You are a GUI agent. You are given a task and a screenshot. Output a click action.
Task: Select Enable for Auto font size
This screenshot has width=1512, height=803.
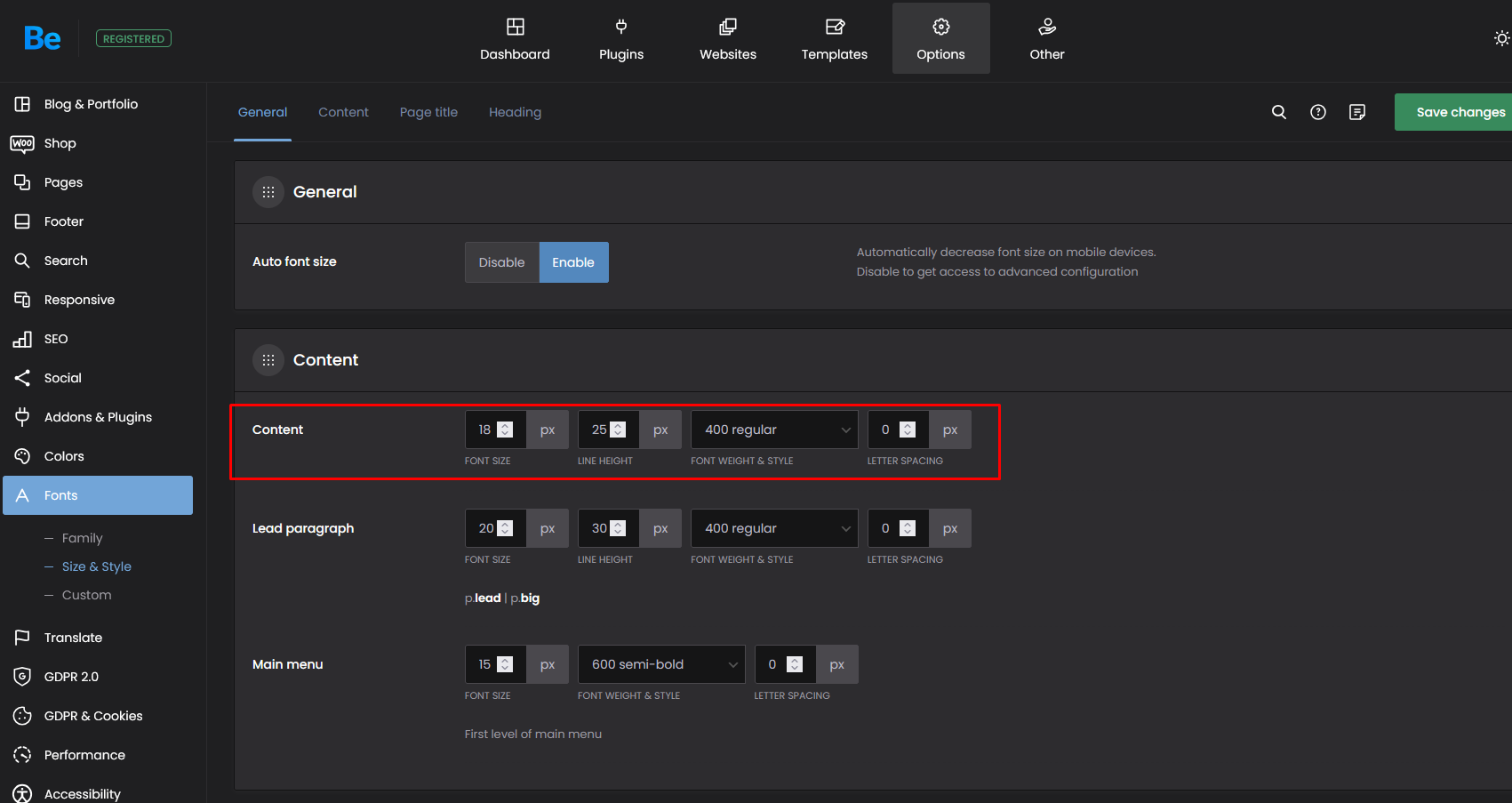(573, 262)
